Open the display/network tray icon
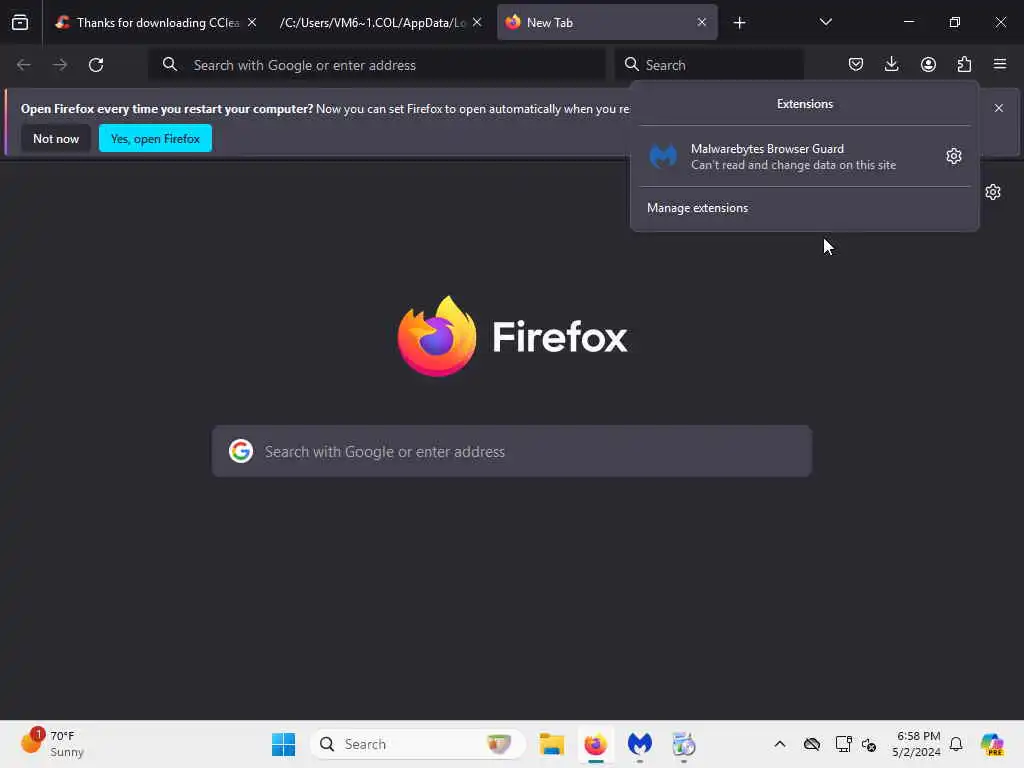Image resolution: width=1024 pixels, height=768 pixels. pos(843,744)
